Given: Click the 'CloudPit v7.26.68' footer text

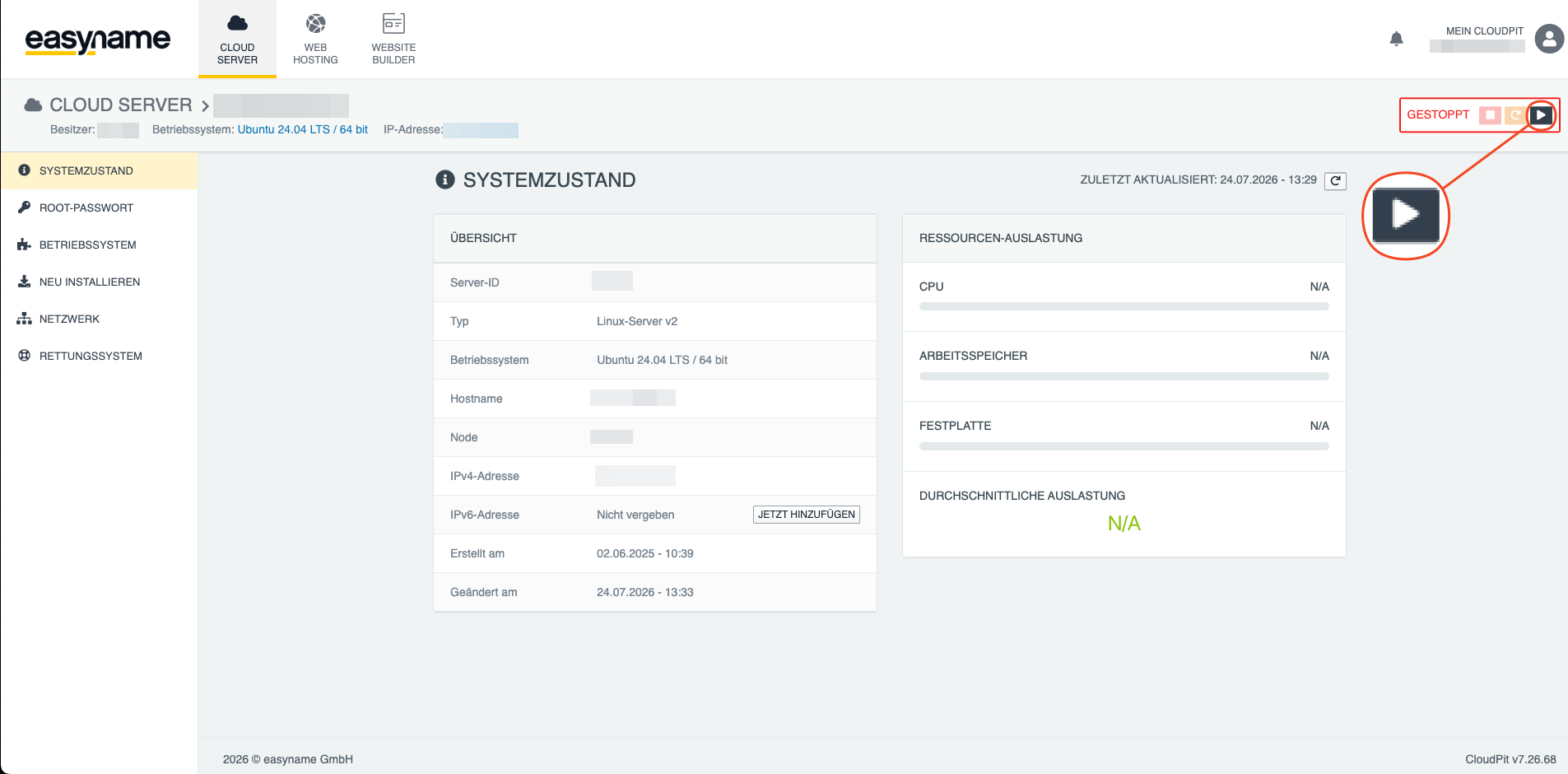Looking at the screenshot, I should pyautogui.click(x=1510, y=759).
